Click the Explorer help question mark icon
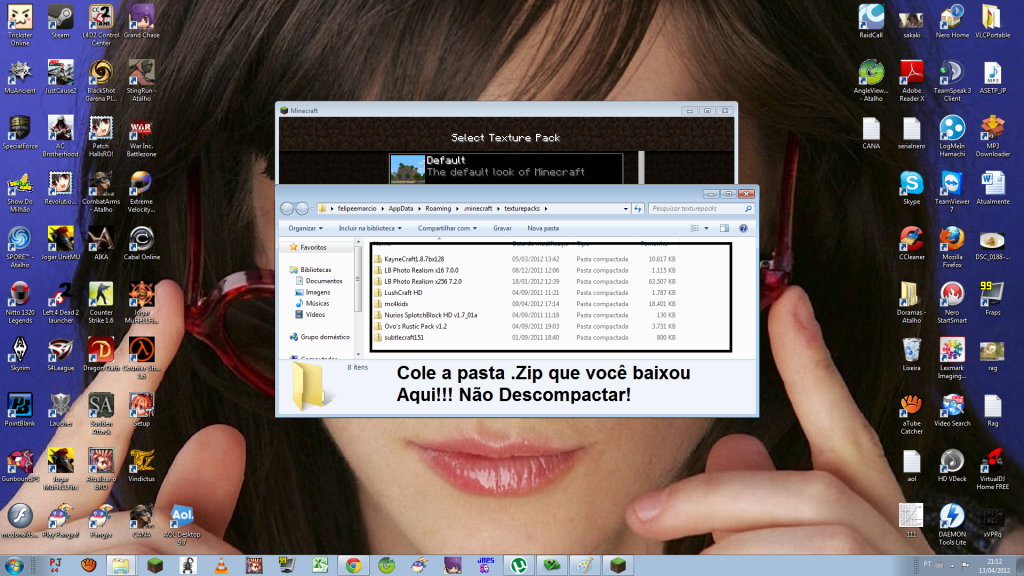The height and width of the screenshot is (576, 1024). tap(744, 228)
